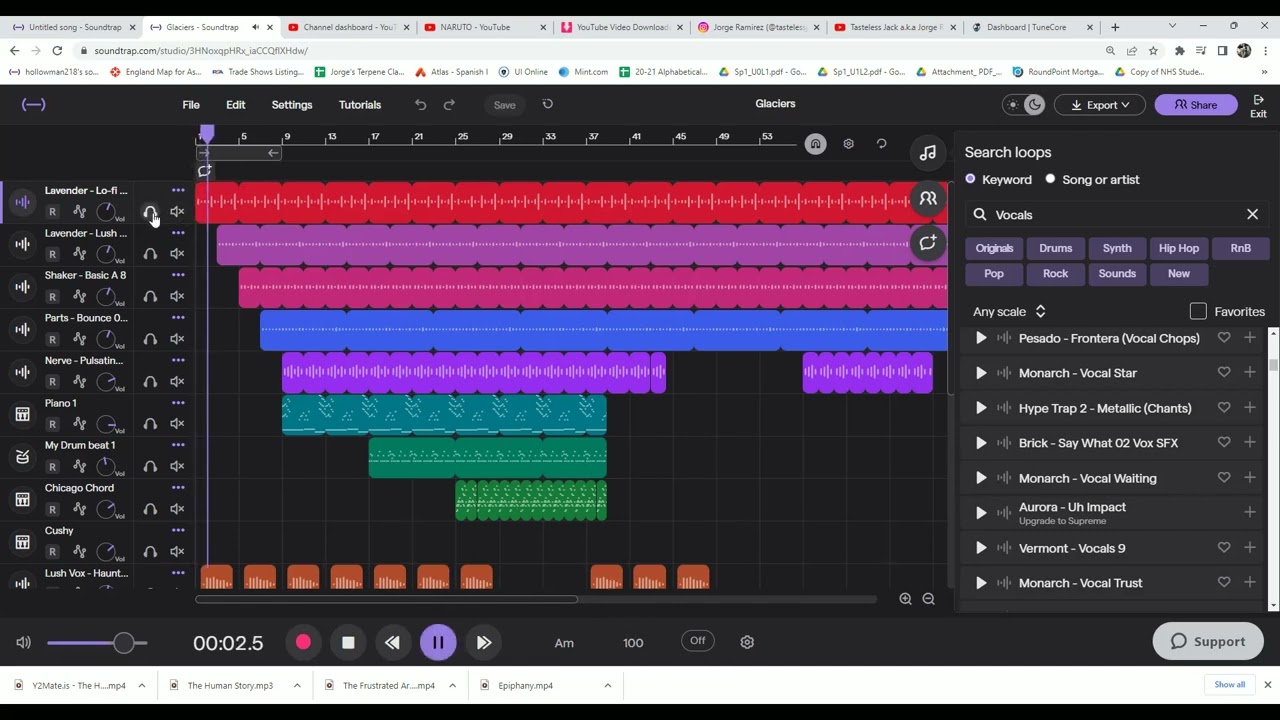
Task: Open the Edit menu
Action: pos(236,104)
